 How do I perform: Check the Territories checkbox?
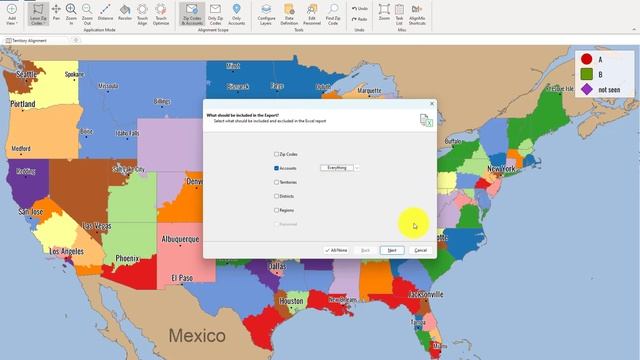pyautogui.click(x=276, y=182)
